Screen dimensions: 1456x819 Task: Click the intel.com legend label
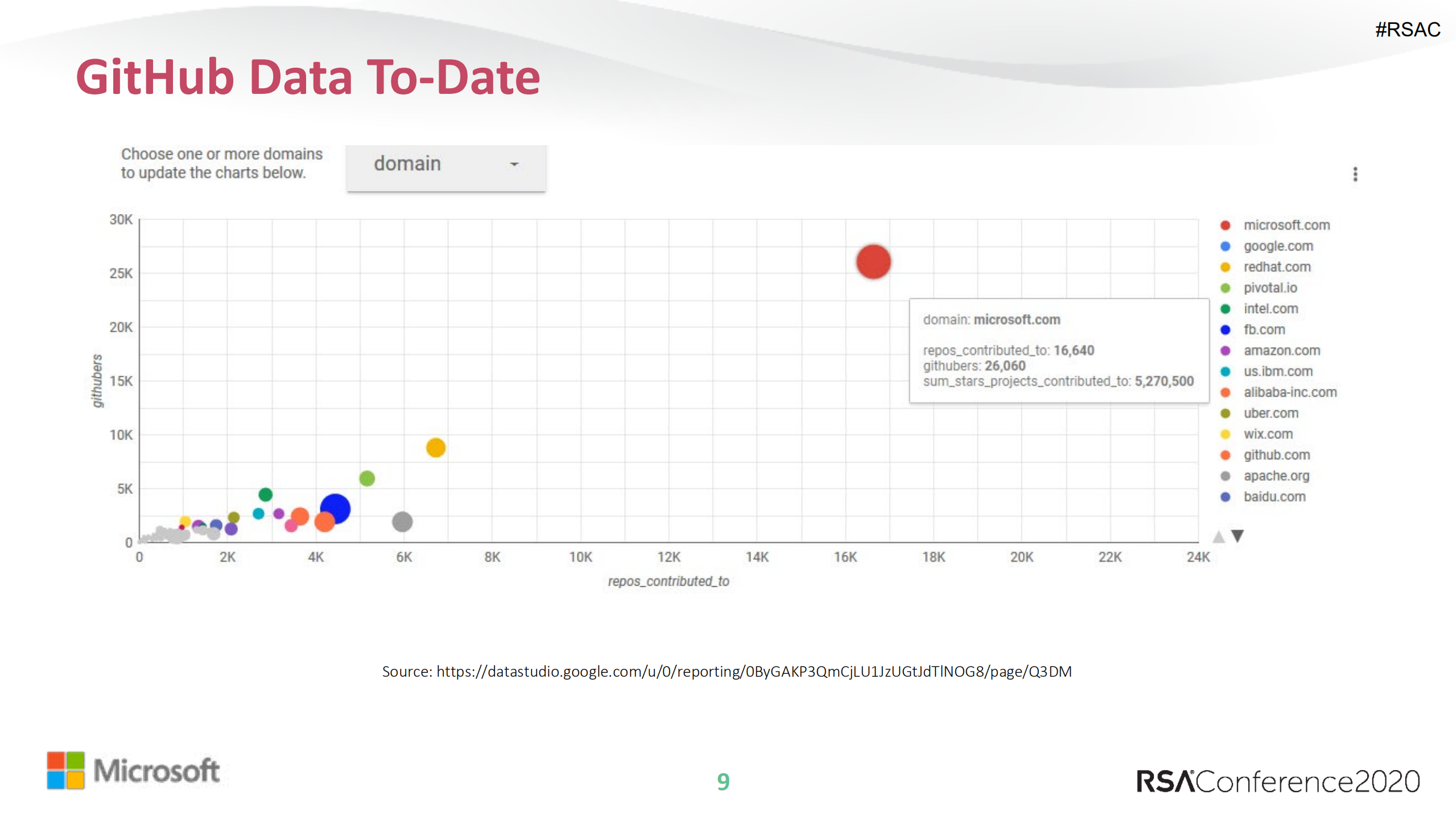[1270, 309]
